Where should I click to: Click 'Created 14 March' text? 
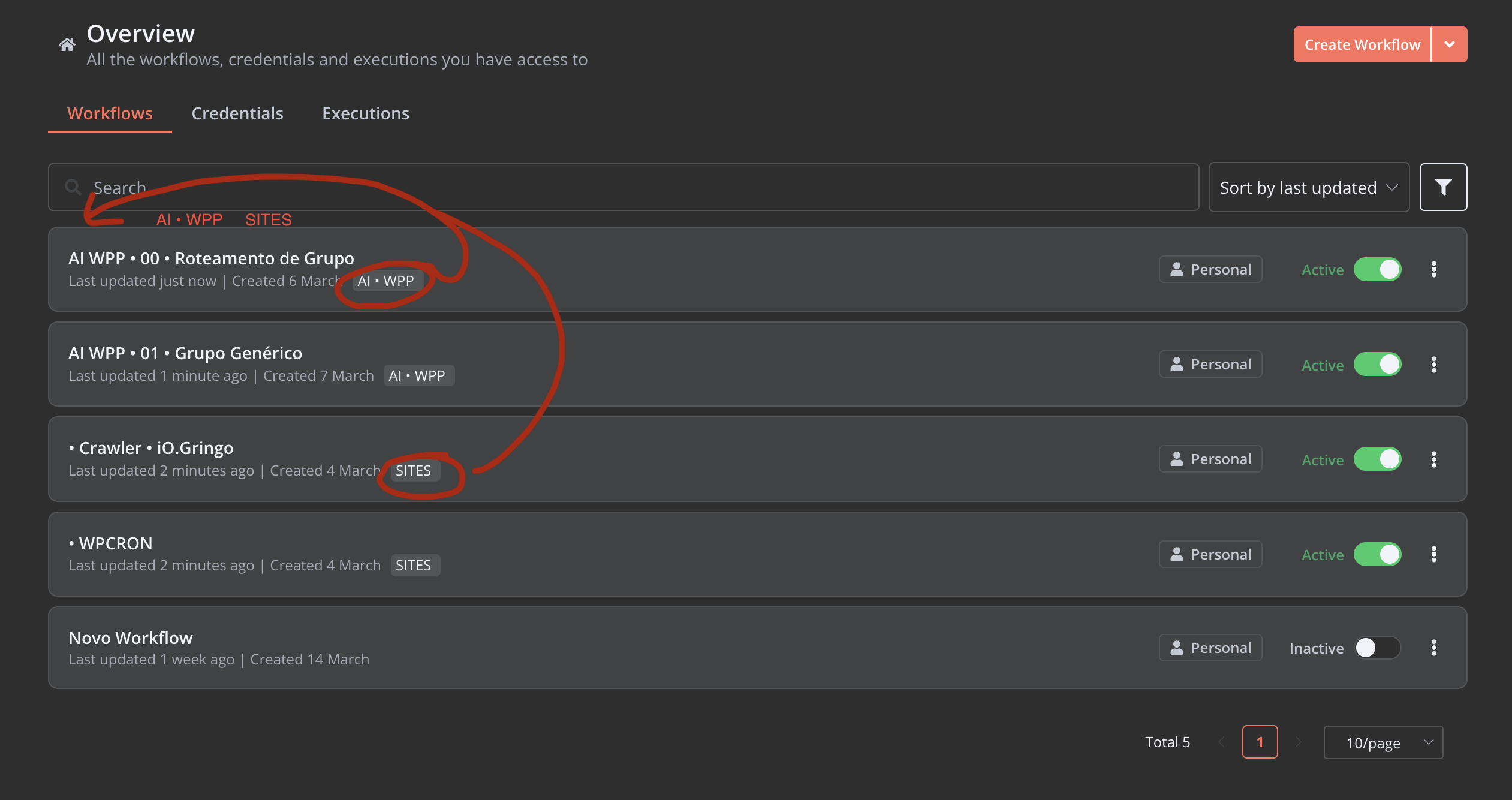pos(309,660)
